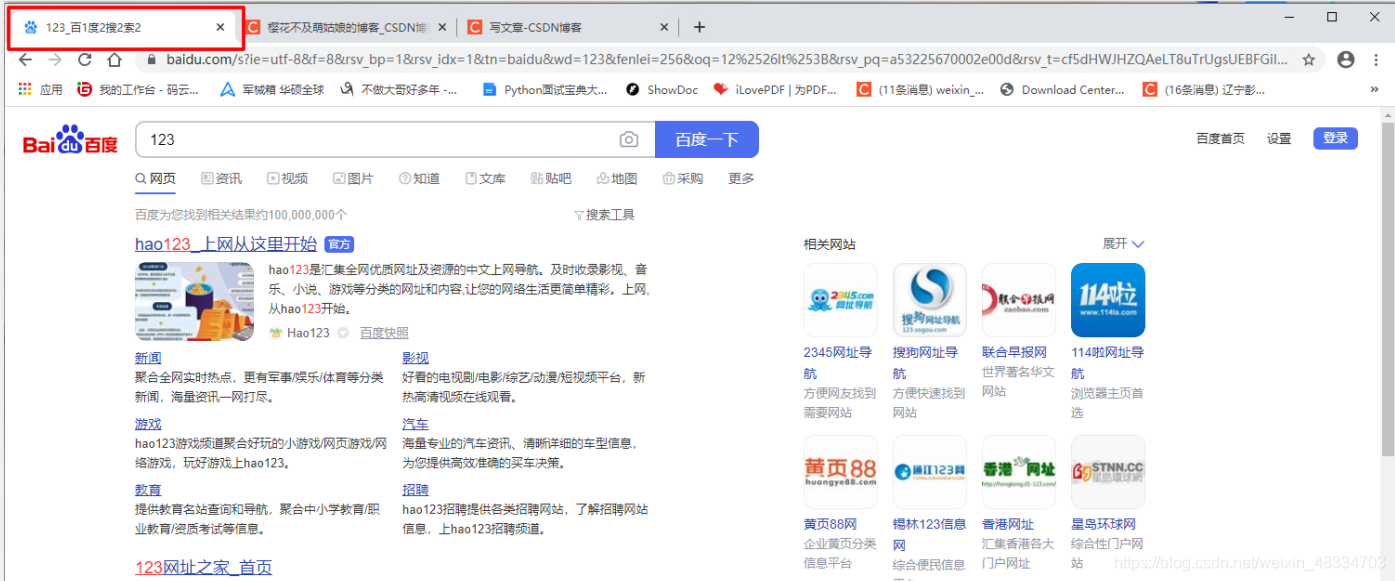
Task: Click the 搜狗网址导航 site thumbnail
Action: tap(930, 300)
